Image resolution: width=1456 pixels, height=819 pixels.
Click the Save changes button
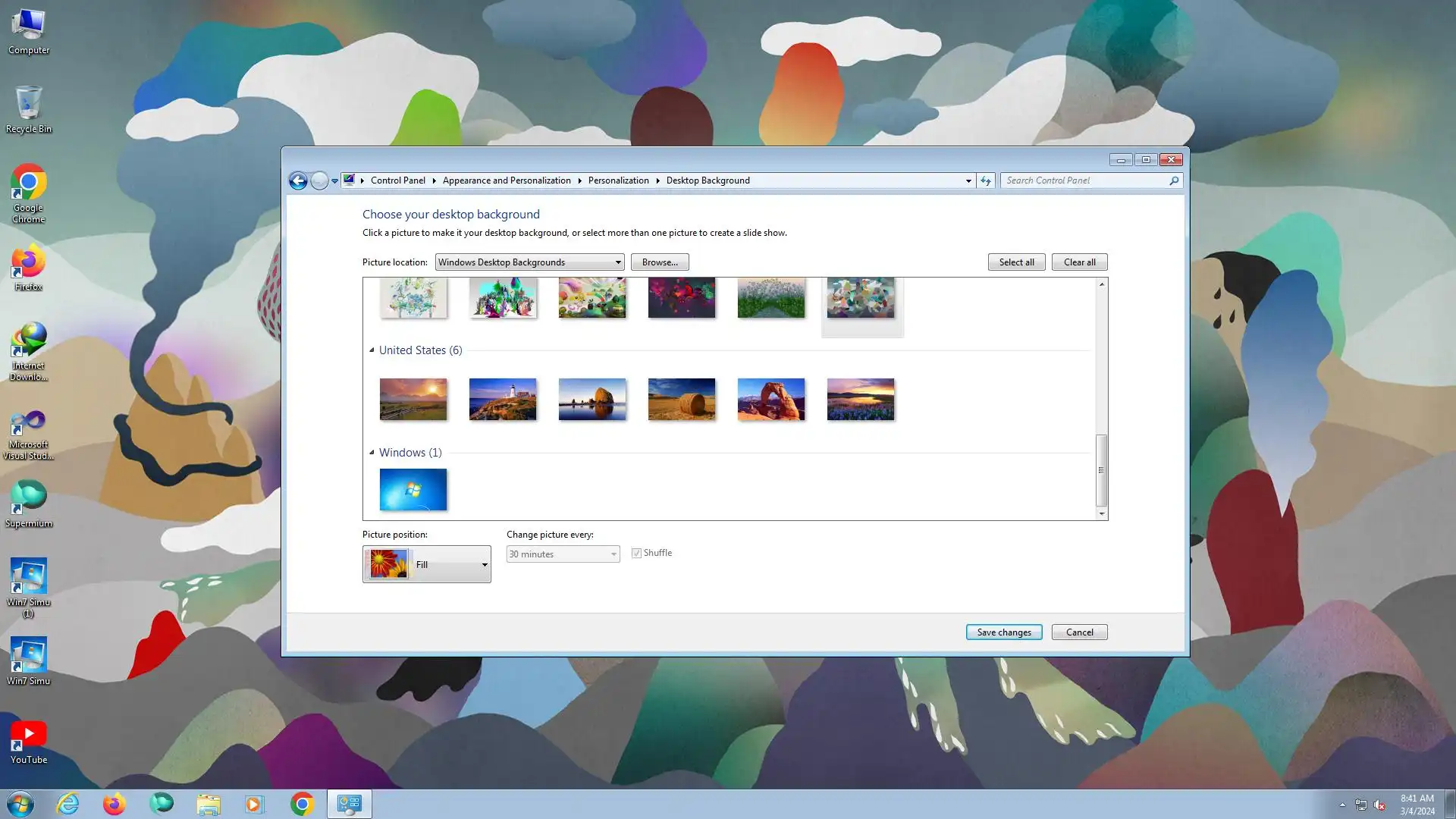pos(1003,632)
